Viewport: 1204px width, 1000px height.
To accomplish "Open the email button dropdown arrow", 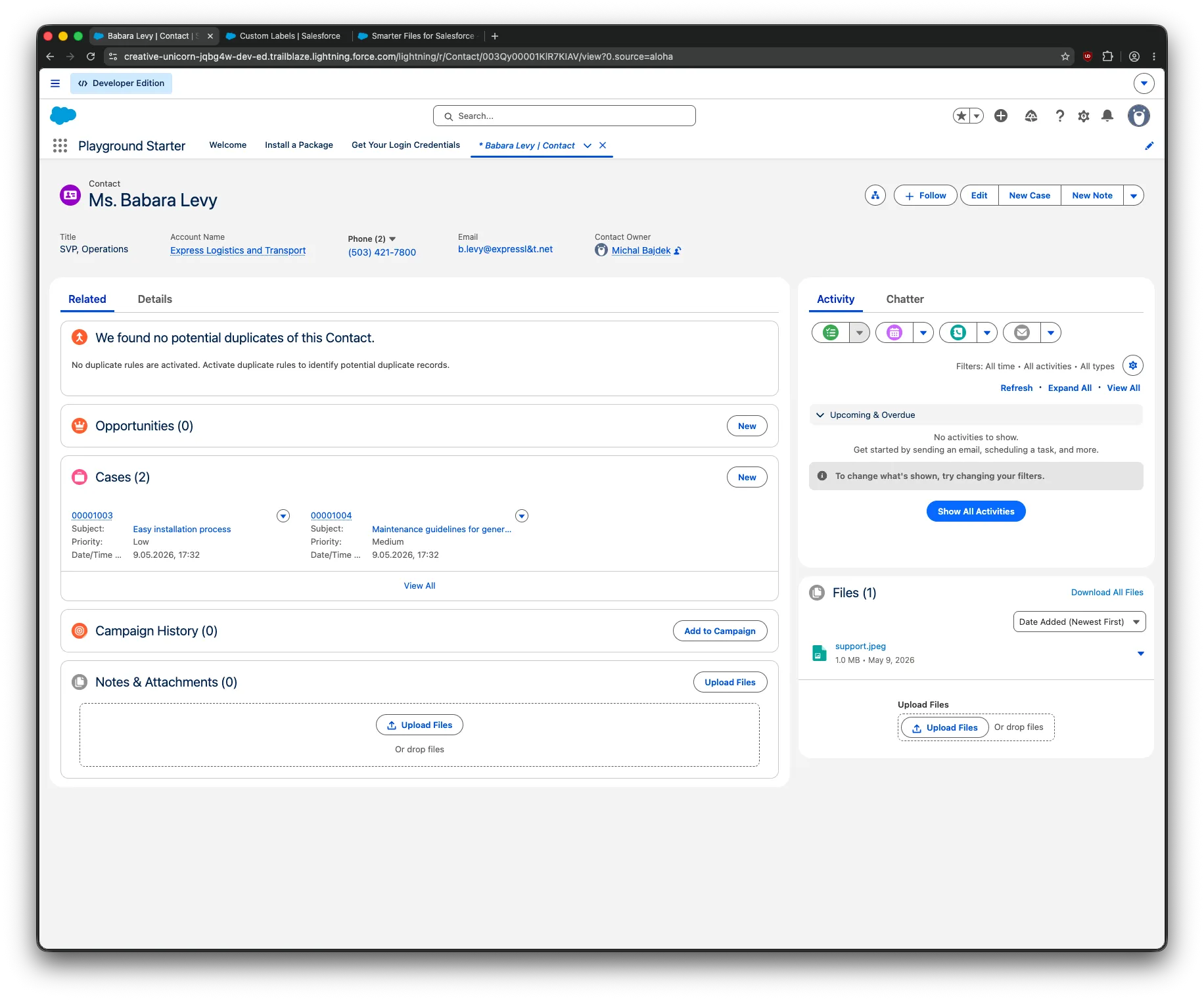I will [1051, 333].
